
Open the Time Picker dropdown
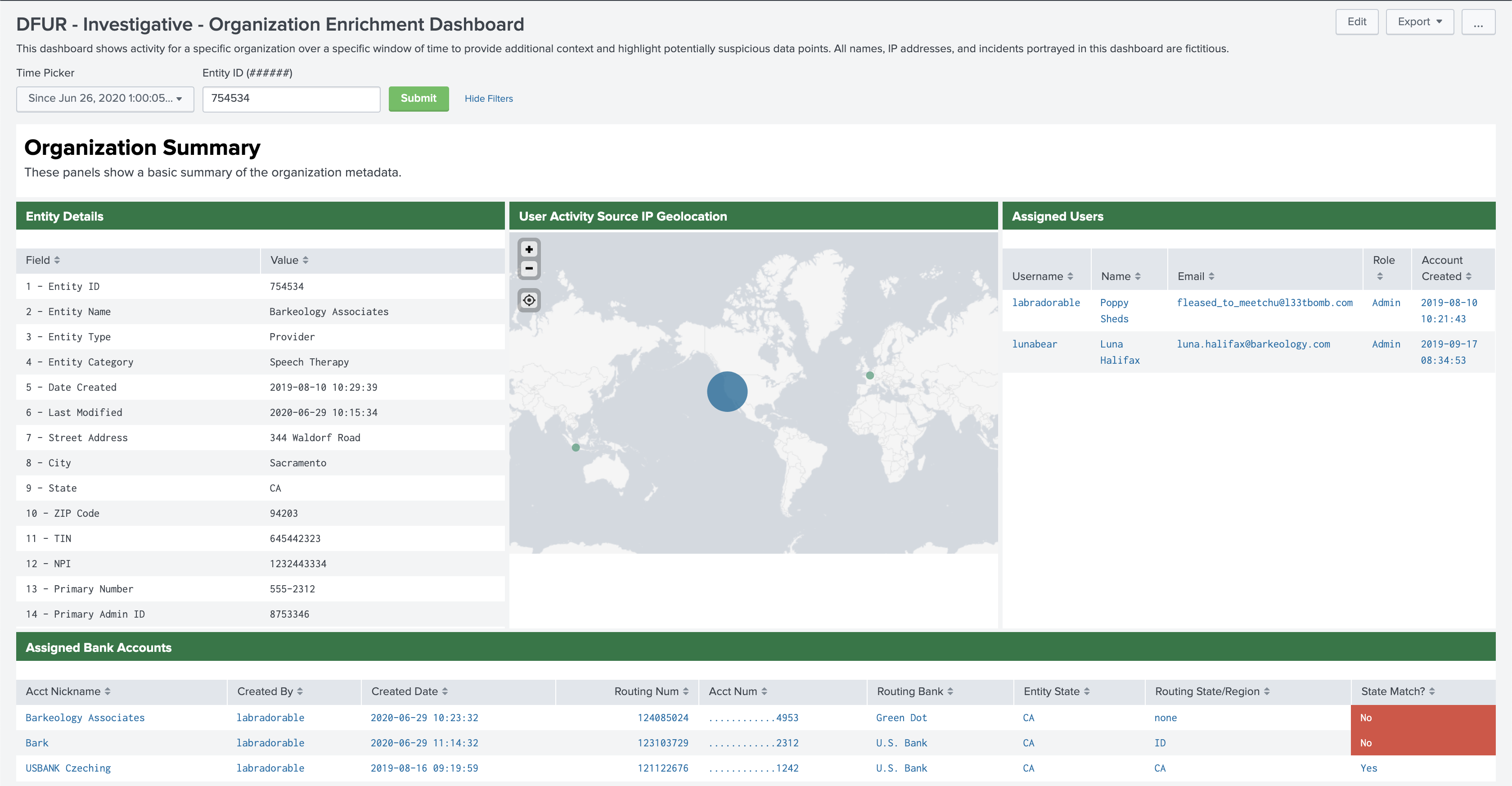coord(105,99)
